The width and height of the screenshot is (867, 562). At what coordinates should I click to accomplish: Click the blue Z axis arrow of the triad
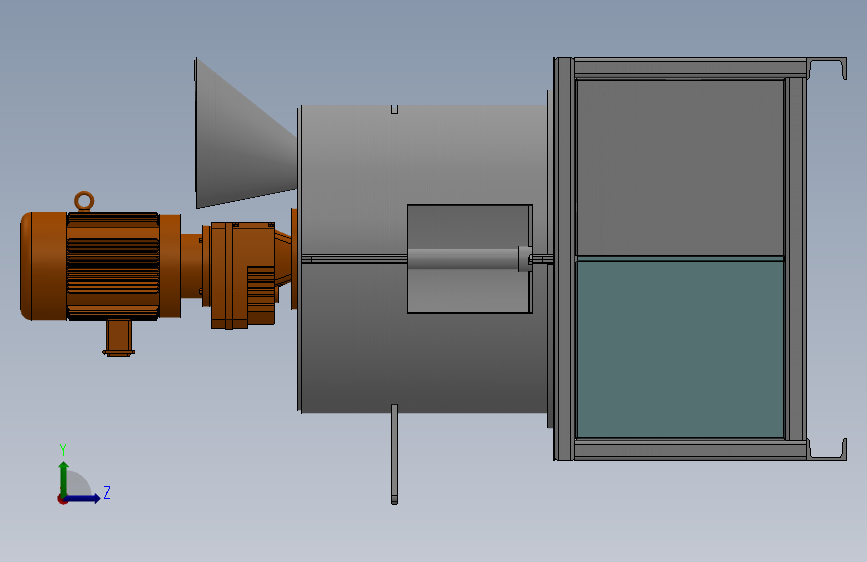point(83,498)
